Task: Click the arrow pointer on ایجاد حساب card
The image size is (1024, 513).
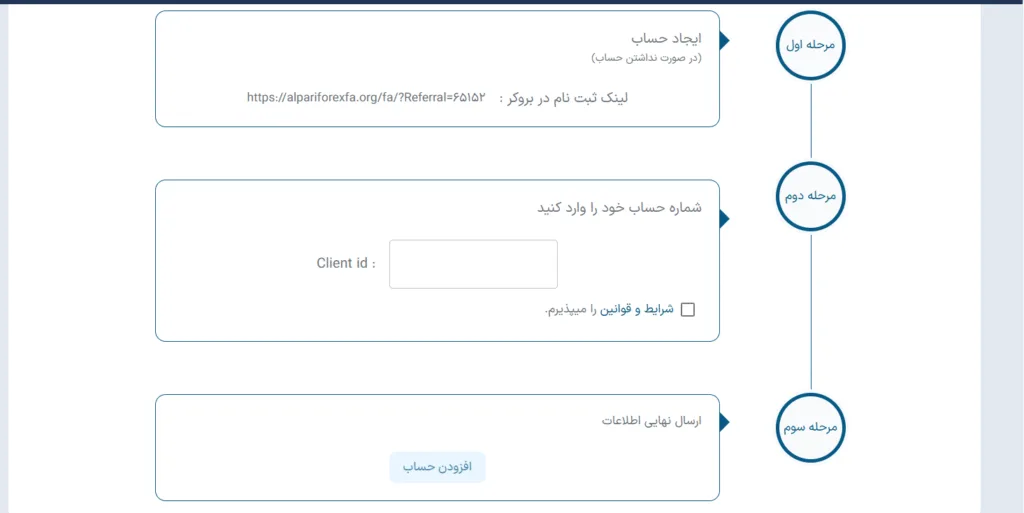Action: [724, 40]
